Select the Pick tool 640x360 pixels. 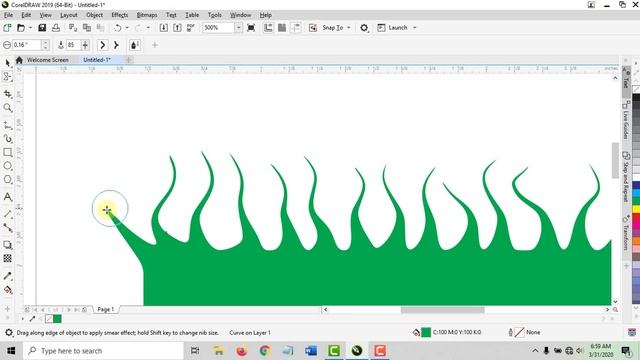click(7, 62)
